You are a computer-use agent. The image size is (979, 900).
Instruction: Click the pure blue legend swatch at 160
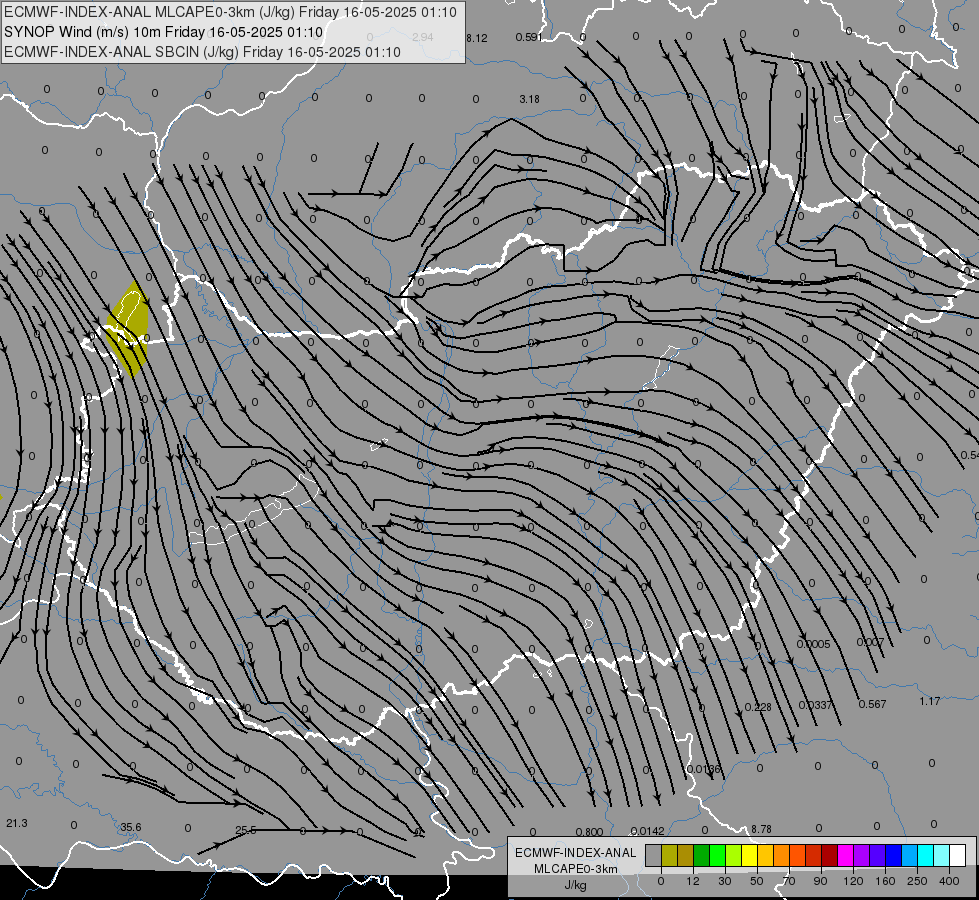[893, 855]
